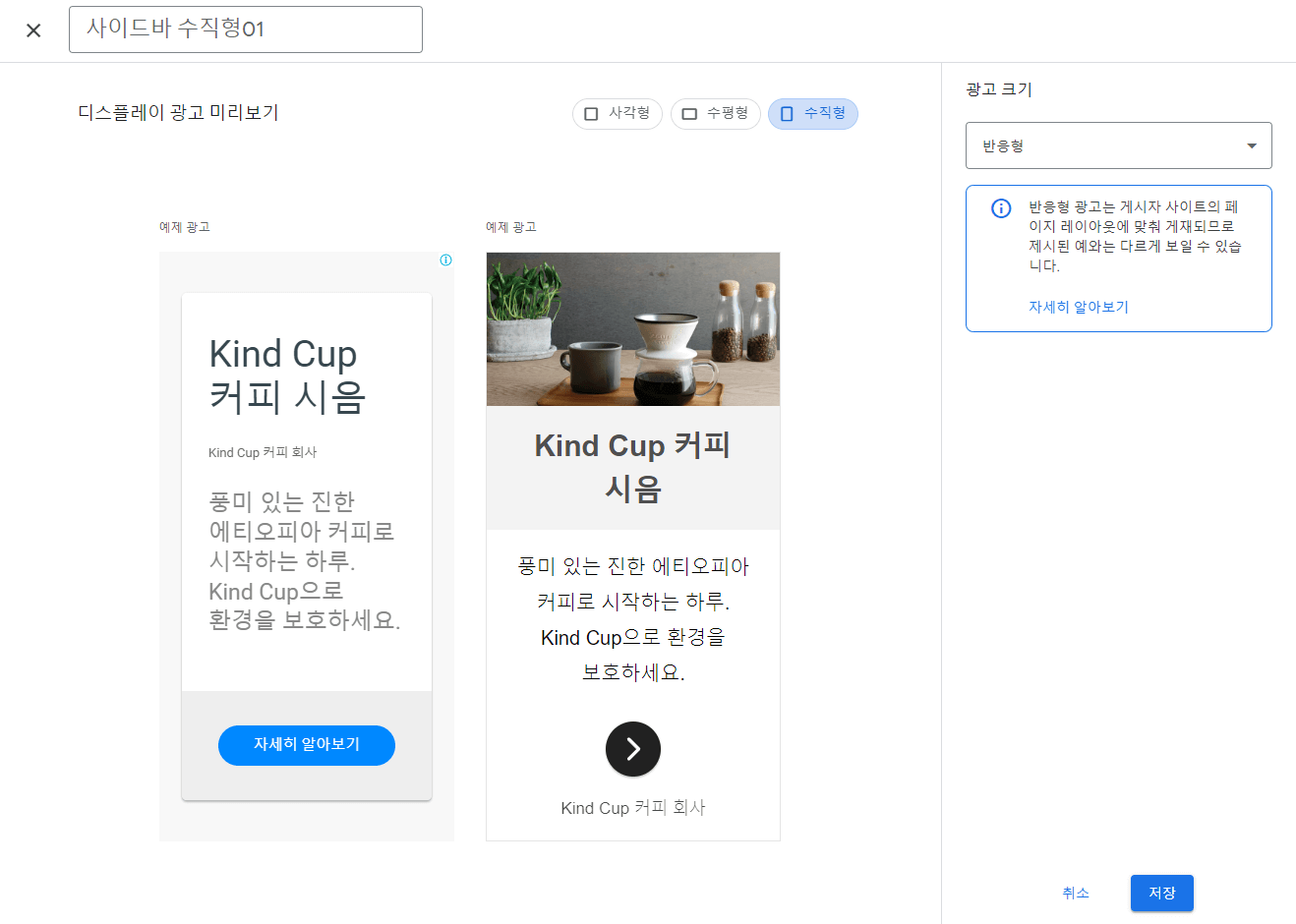Screen dimensions: 1296x924
Task: Click the blue 자세히 알아보기 CTA in left ad
Action: tap(306, 745)
